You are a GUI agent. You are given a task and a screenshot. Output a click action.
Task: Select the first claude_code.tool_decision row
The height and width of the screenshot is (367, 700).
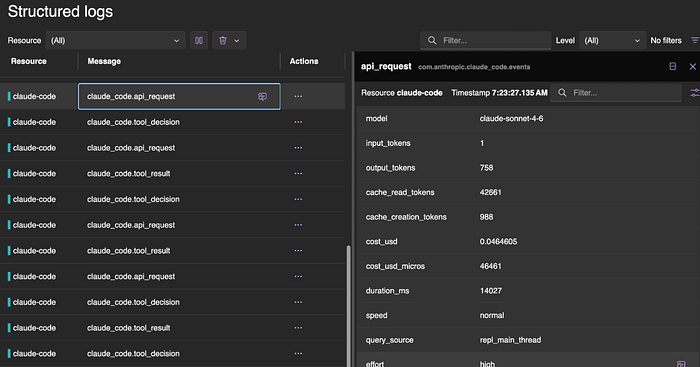click(x=172, y=122)
